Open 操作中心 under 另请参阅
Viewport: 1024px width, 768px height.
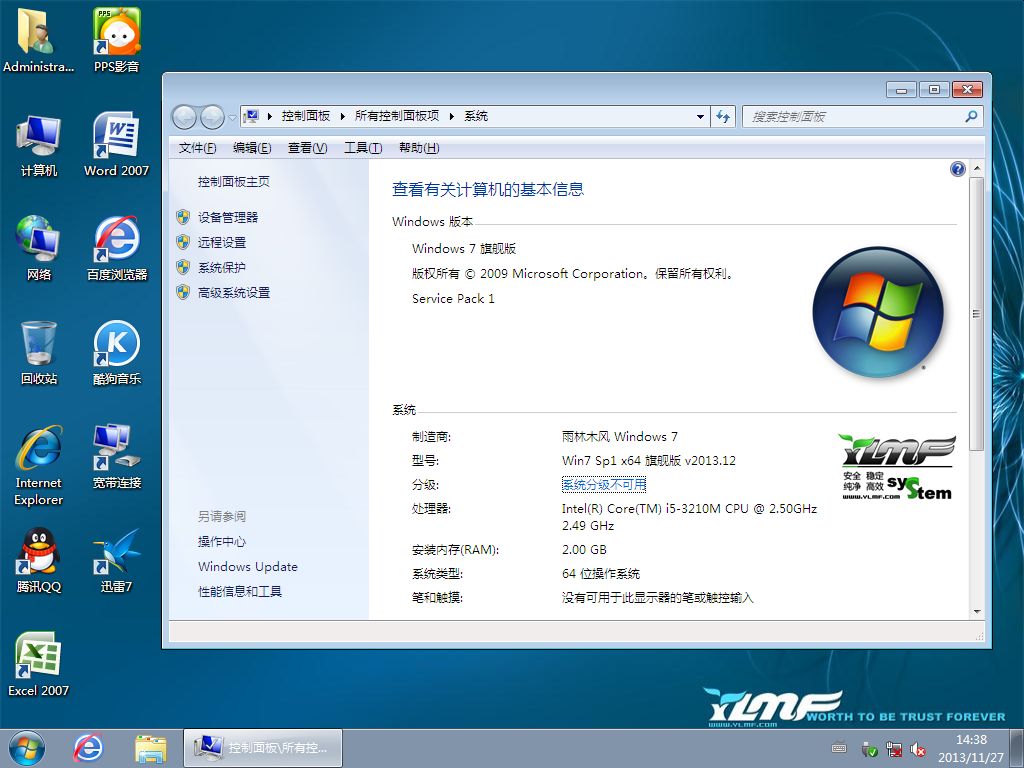(x=222, y=541)
